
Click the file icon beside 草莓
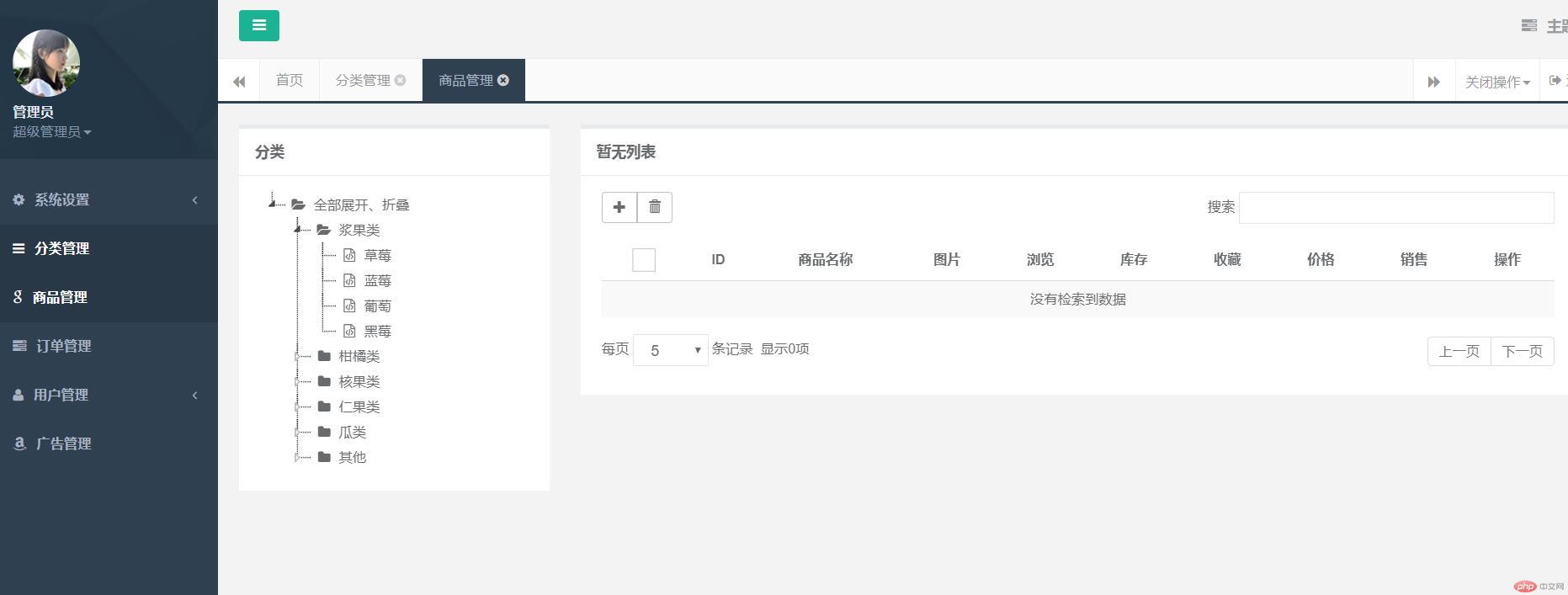tap(349, 255)
